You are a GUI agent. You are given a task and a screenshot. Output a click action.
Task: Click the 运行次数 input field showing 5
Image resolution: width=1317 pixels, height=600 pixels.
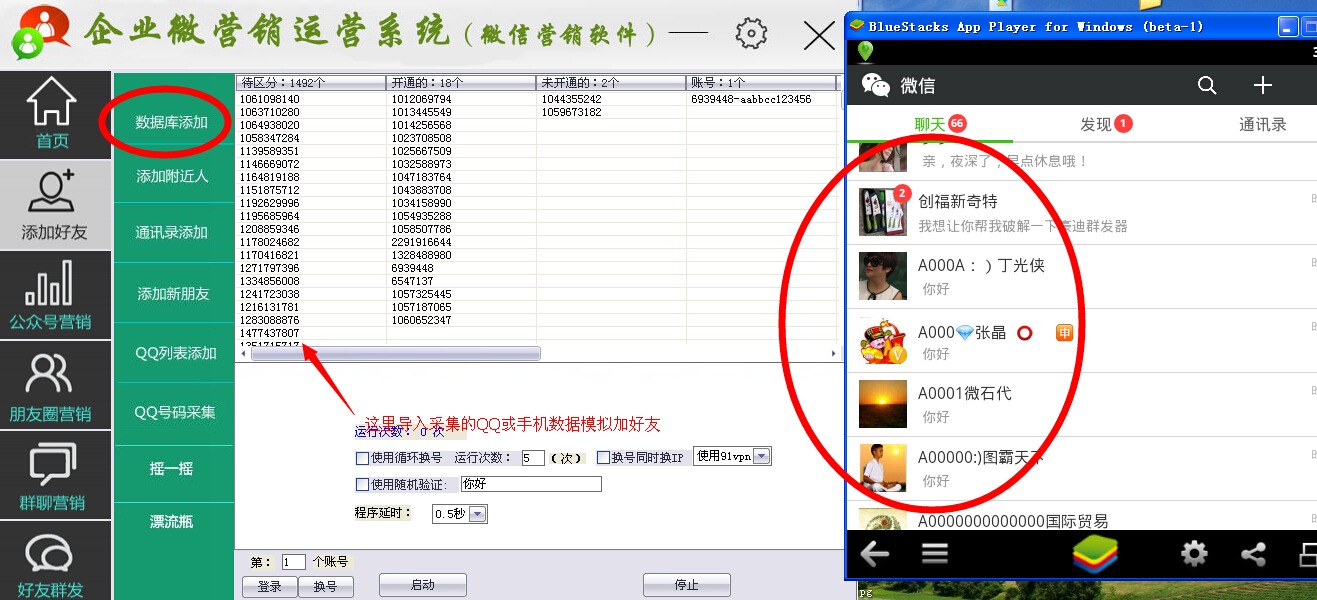[x=533, y=458]
